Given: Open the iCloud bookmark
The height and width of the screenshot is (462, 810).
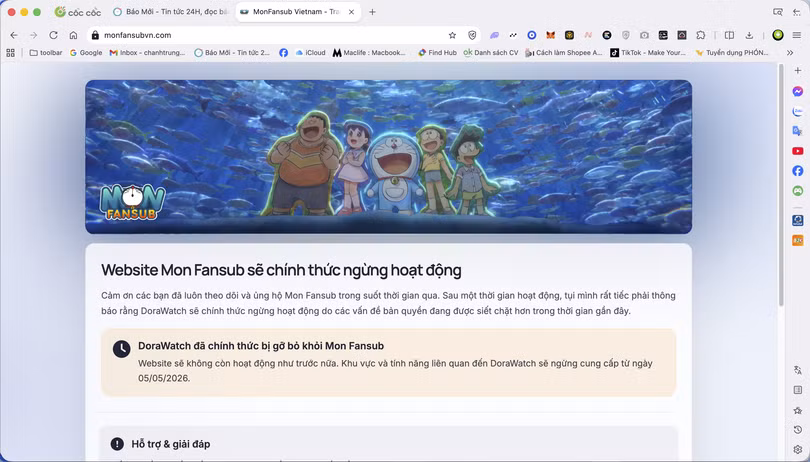Looking at the screenshot, I should coord(310,53).
